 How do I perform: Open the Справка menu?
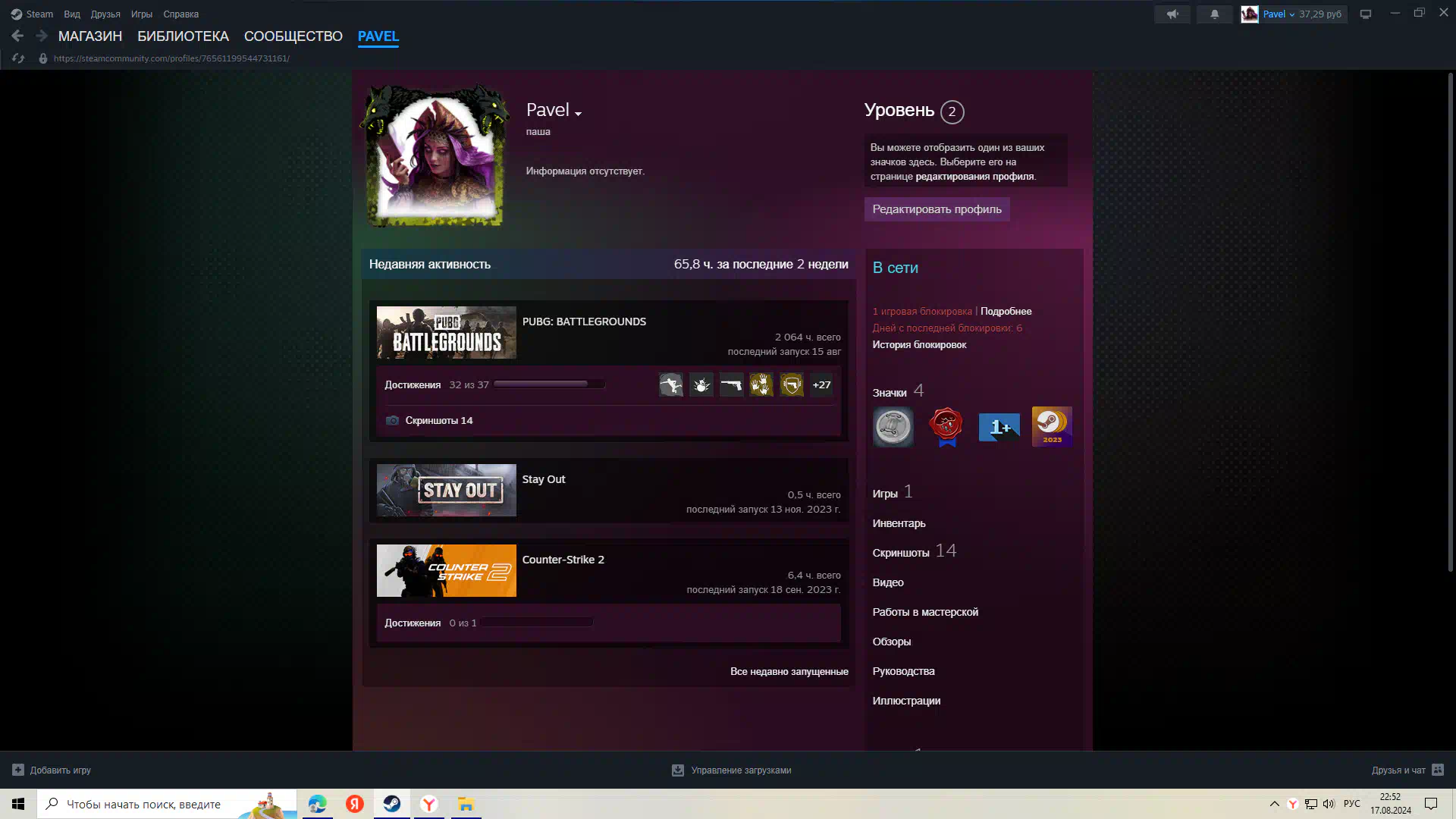[181, 14]
